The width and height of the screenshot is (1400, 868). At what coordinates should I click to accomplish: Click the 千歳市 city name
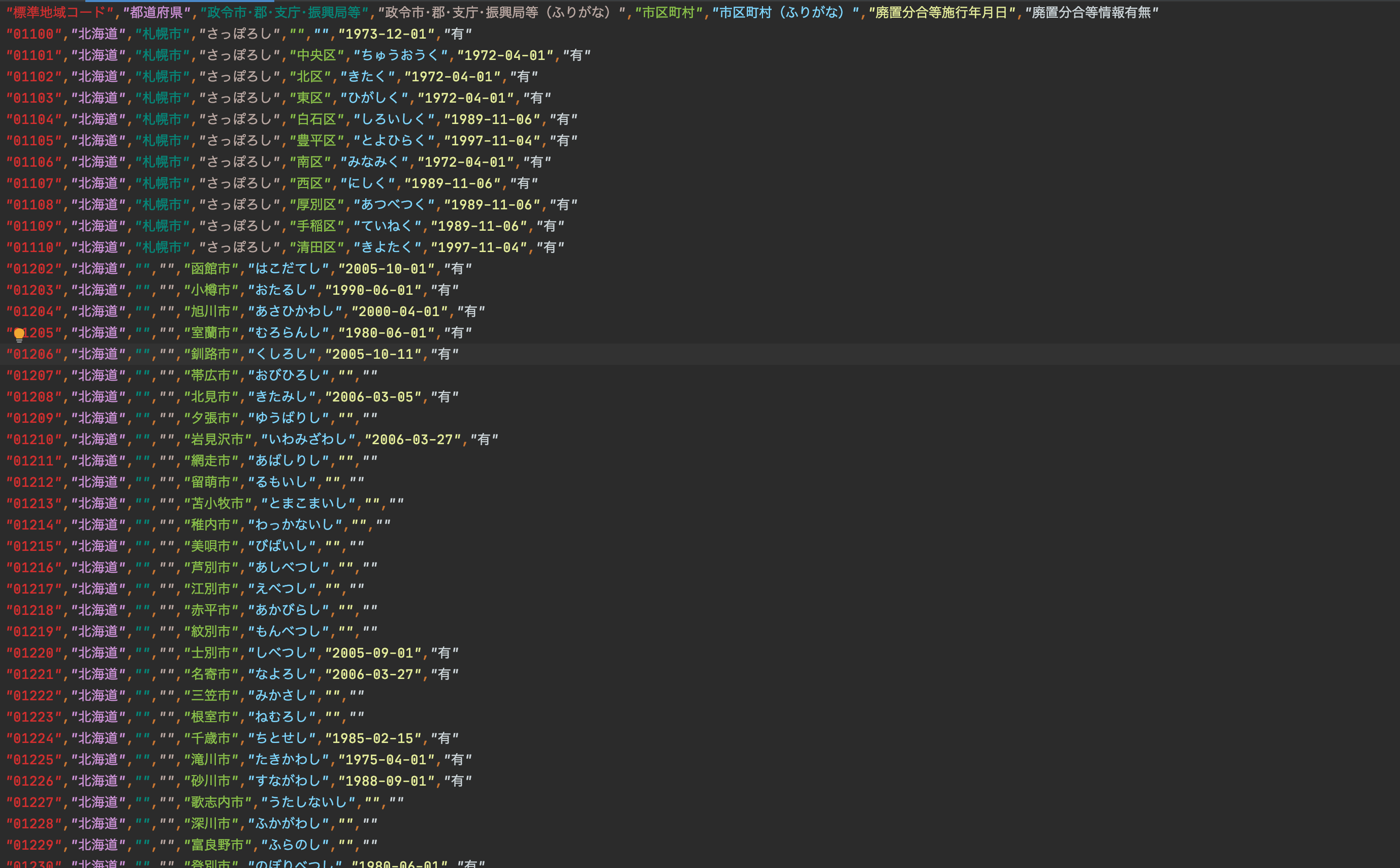coord(210,738)
